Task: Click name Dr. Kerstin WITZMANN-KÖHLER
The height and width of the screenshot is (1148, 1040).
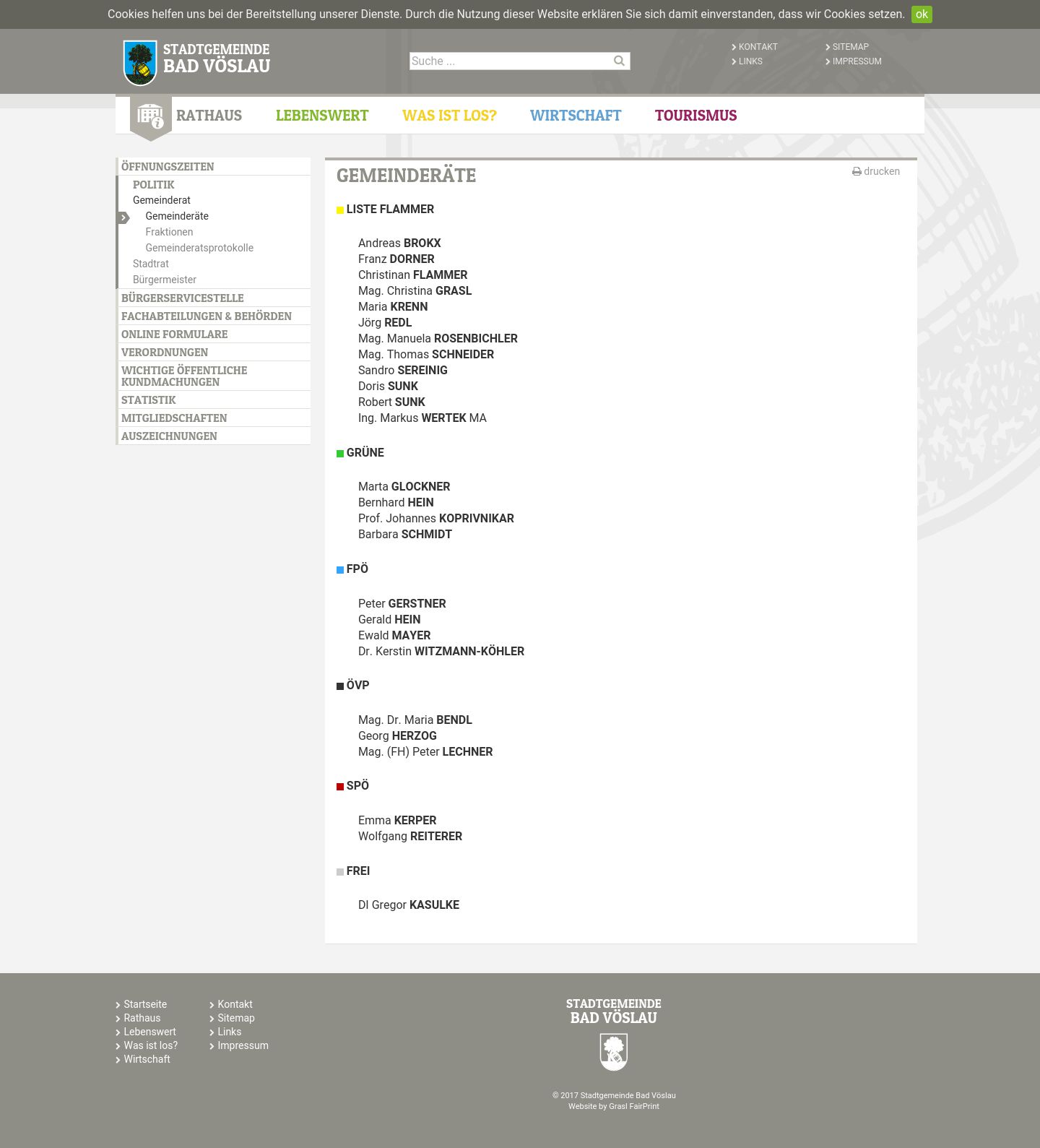Action: tap(441, 652)
